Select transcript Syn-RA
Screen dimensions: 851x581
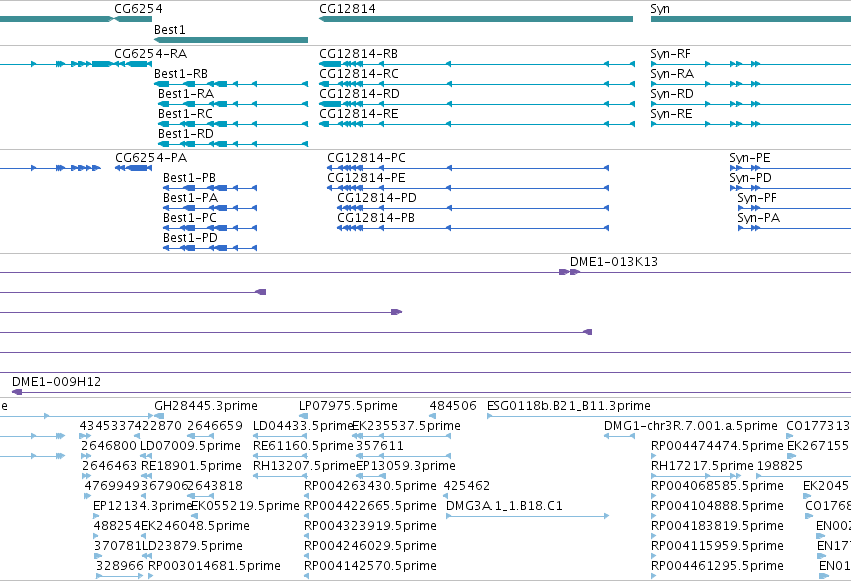tap(672, 74)
